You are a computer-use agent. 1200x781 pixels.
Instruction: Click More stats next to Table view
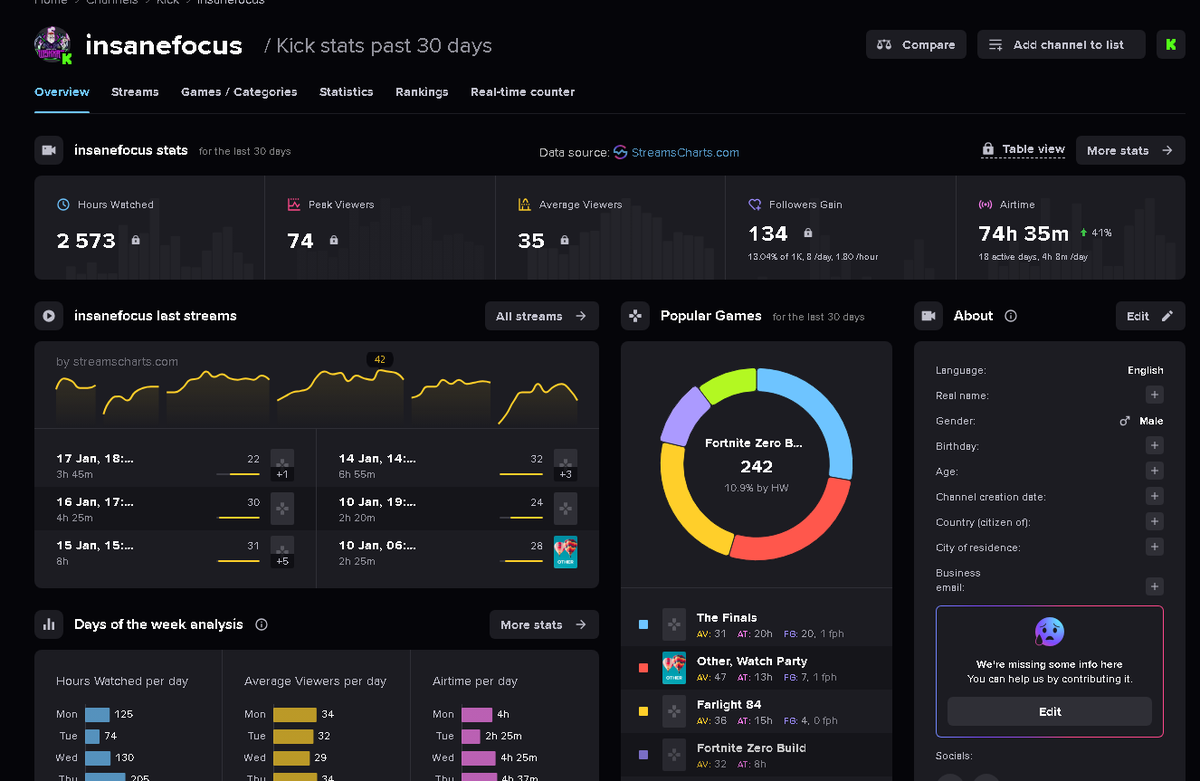pyautogui.click(x=1130, y=150)
